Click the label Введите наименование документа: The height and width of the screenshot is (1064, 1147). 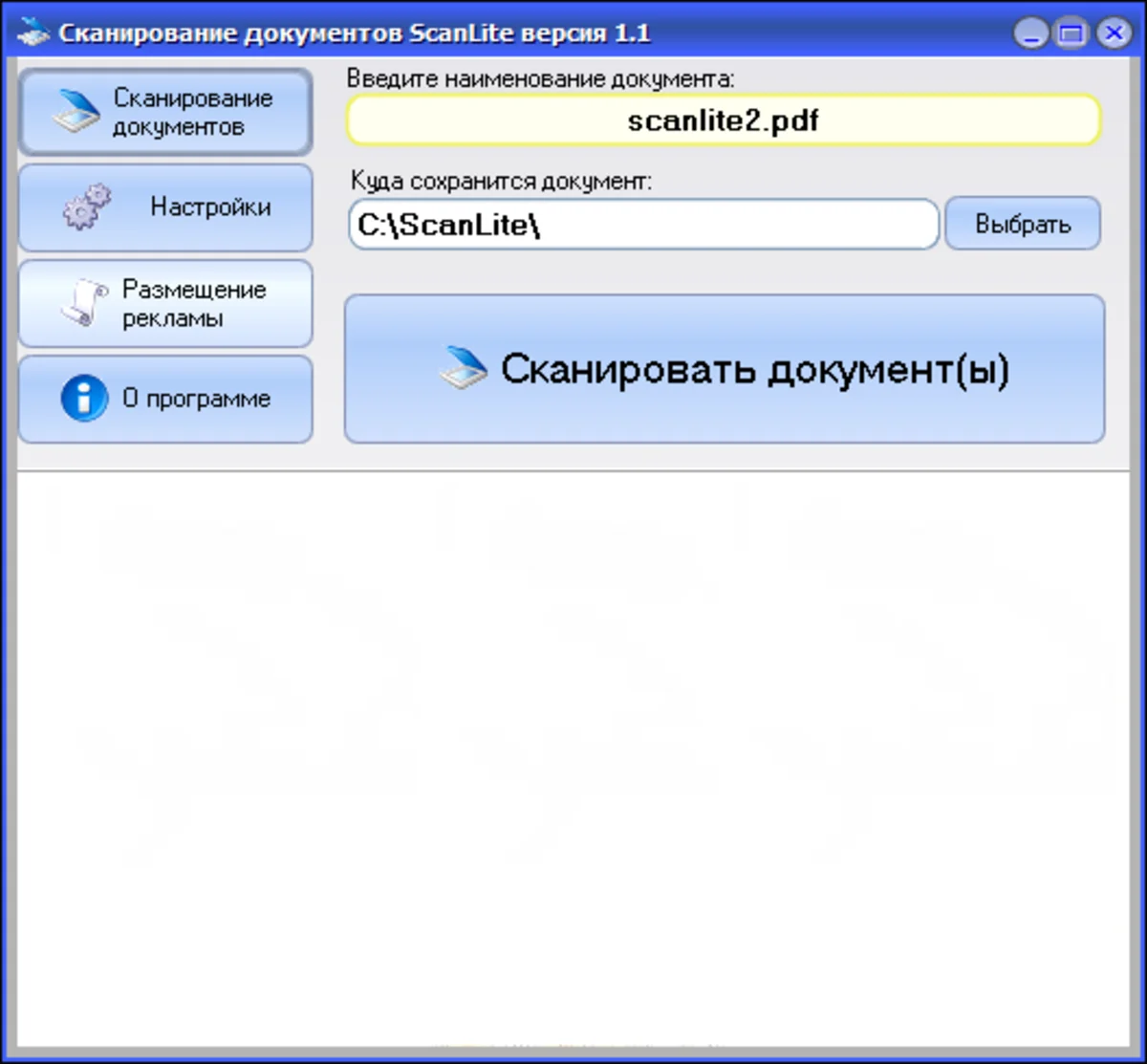(541, 78)
